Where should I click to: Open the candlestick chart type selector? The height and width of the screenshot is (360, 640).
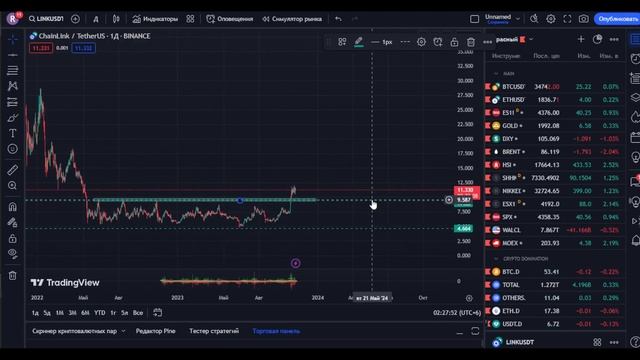pos(116,19)
